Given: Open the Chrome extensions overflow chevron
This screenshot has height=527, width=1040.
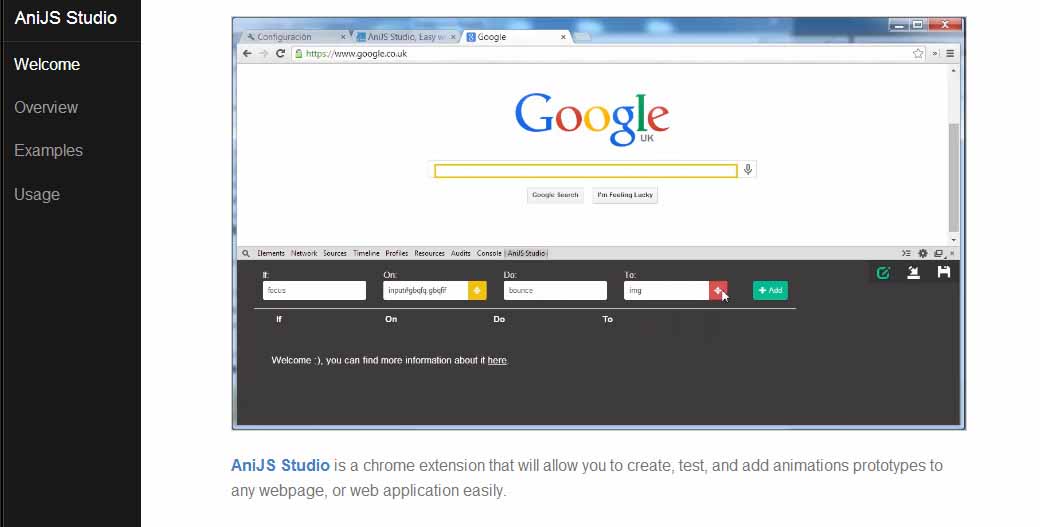Looking at the screenshot, I should (935, 54).
